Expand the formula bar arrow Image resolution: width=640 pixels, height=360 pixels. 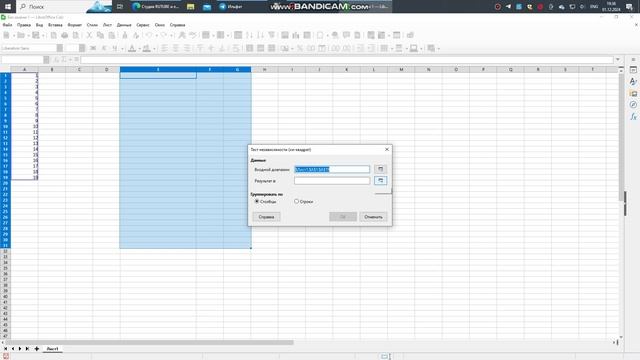tap(618, 60)
